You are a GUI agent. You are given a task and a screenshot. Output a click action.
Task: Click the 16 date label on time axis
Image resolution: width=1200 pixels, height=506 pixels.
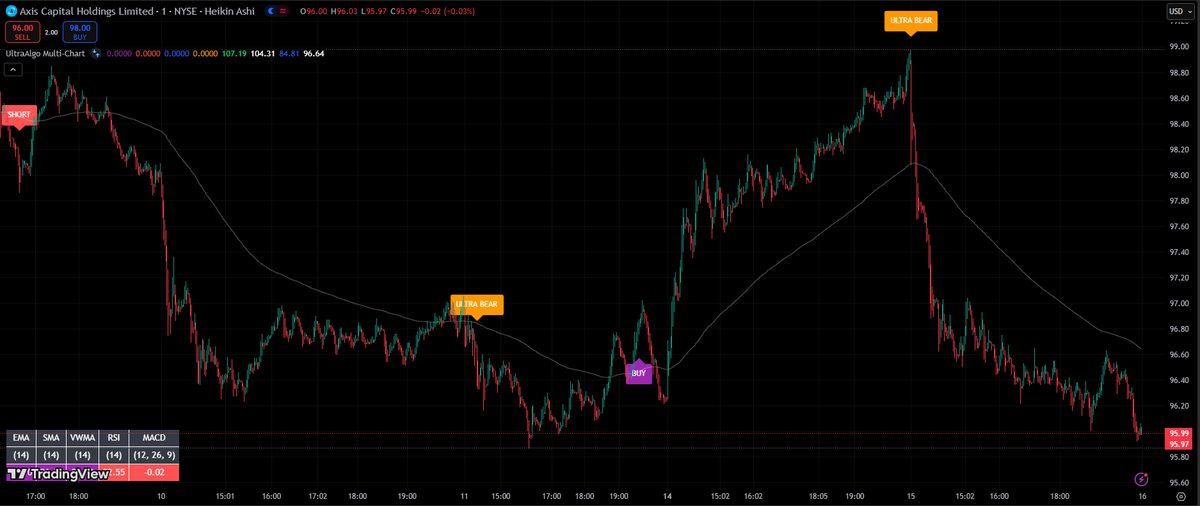click(1142, 495)
